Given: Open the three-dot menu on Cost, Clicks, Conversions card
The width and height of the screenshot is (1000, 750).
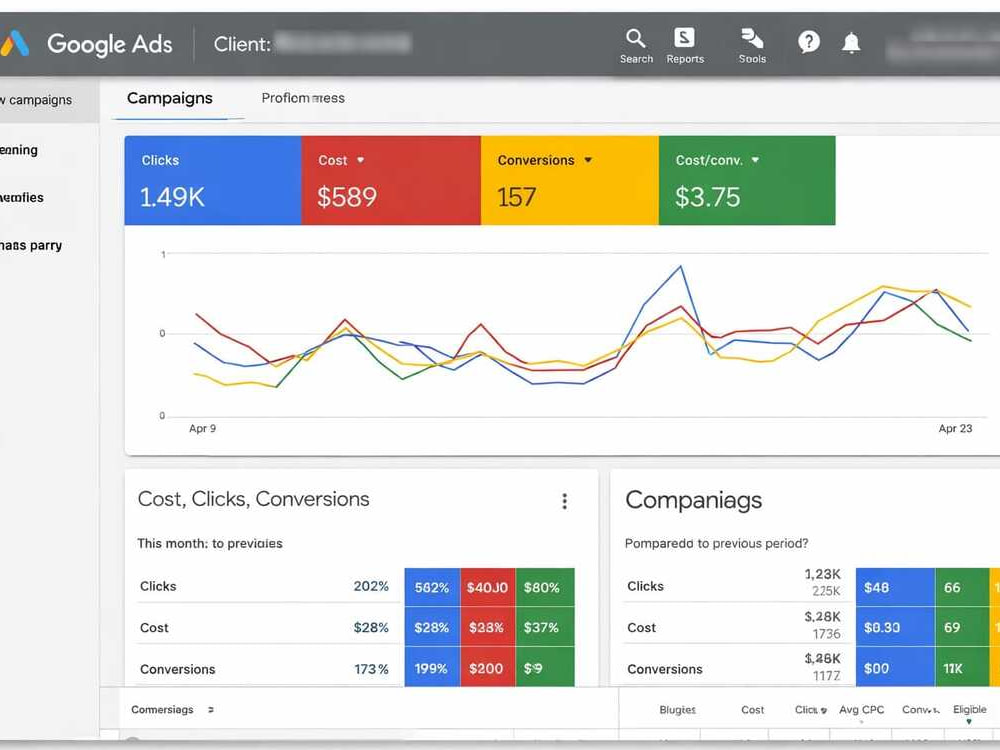Looking at the screenshot, I should click(564, 501).
